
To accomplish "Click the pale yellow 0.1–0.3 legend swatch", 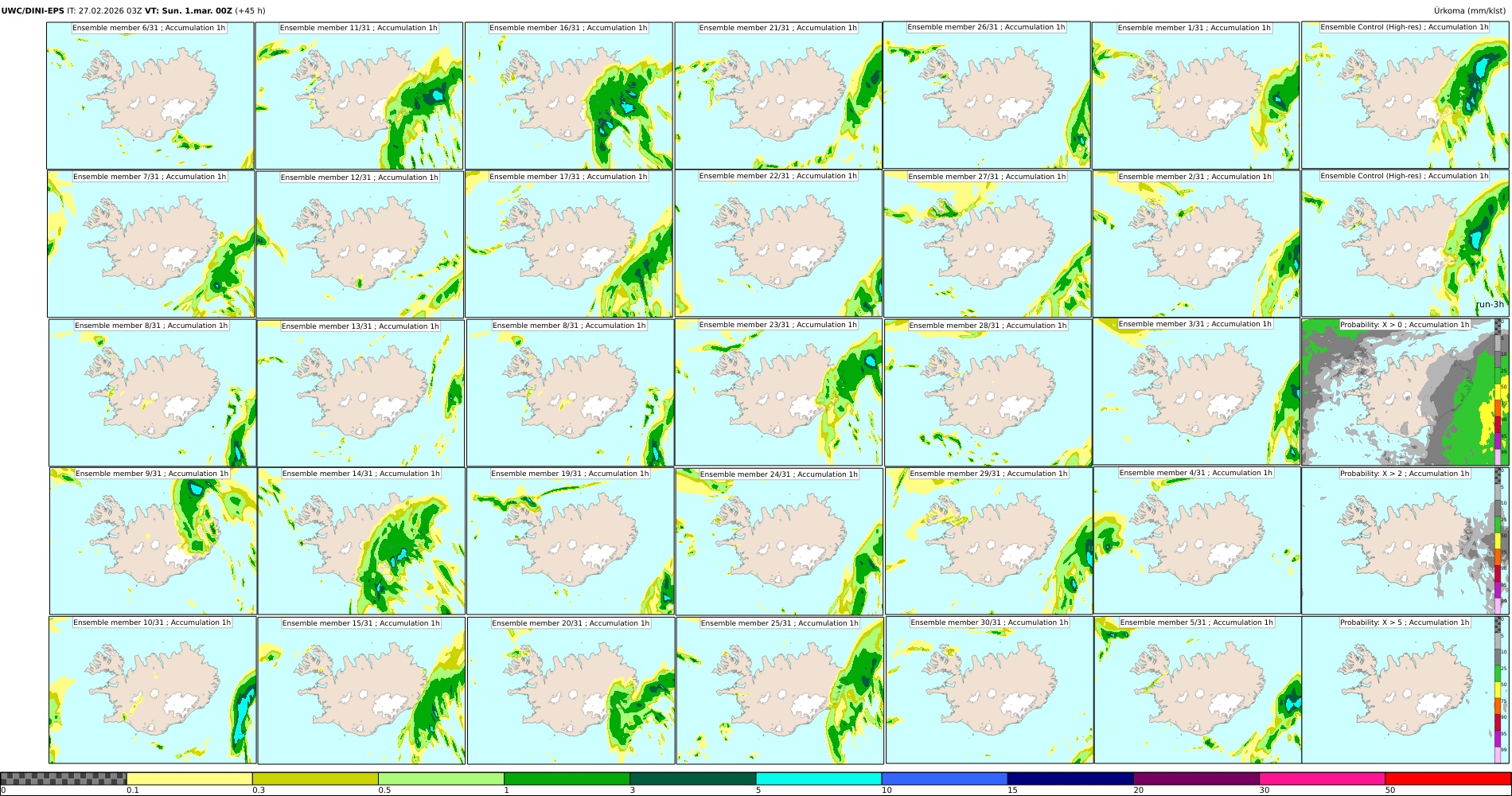I will [189, 778].
